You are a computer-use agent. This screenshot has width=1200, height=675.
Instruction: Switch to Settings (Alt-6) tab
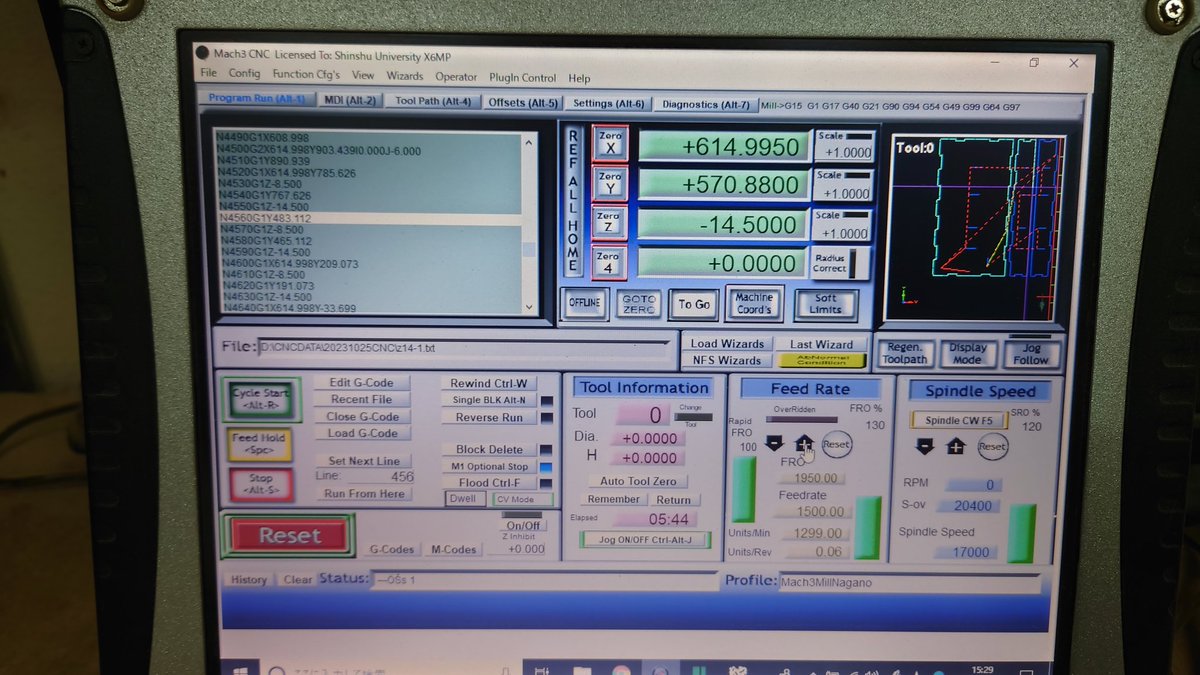(609, 103)
